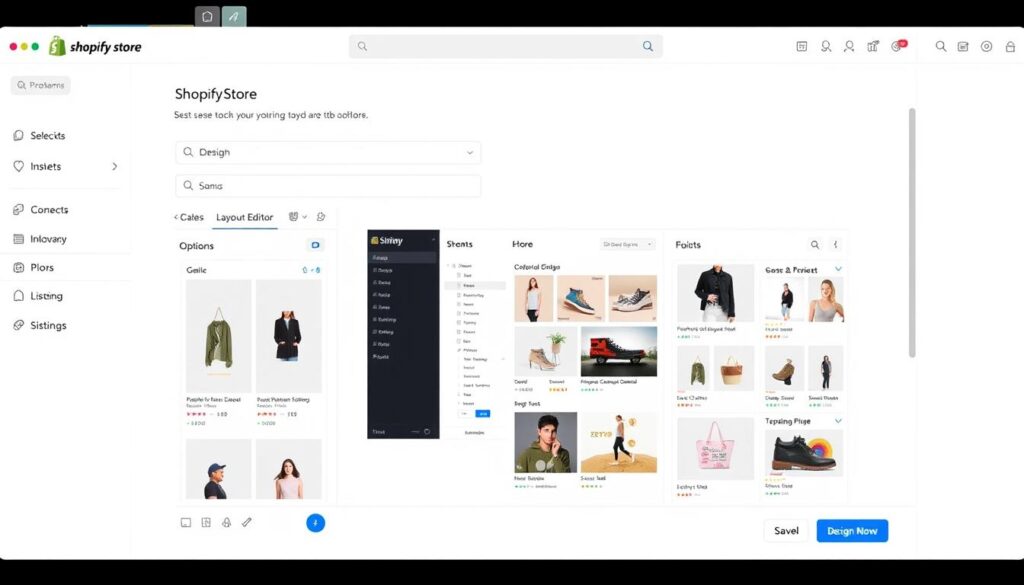The width and height of the screenshot is (1024, 585).
Task: Click the Shopify bag logo icon
Action: pos(57,46)
